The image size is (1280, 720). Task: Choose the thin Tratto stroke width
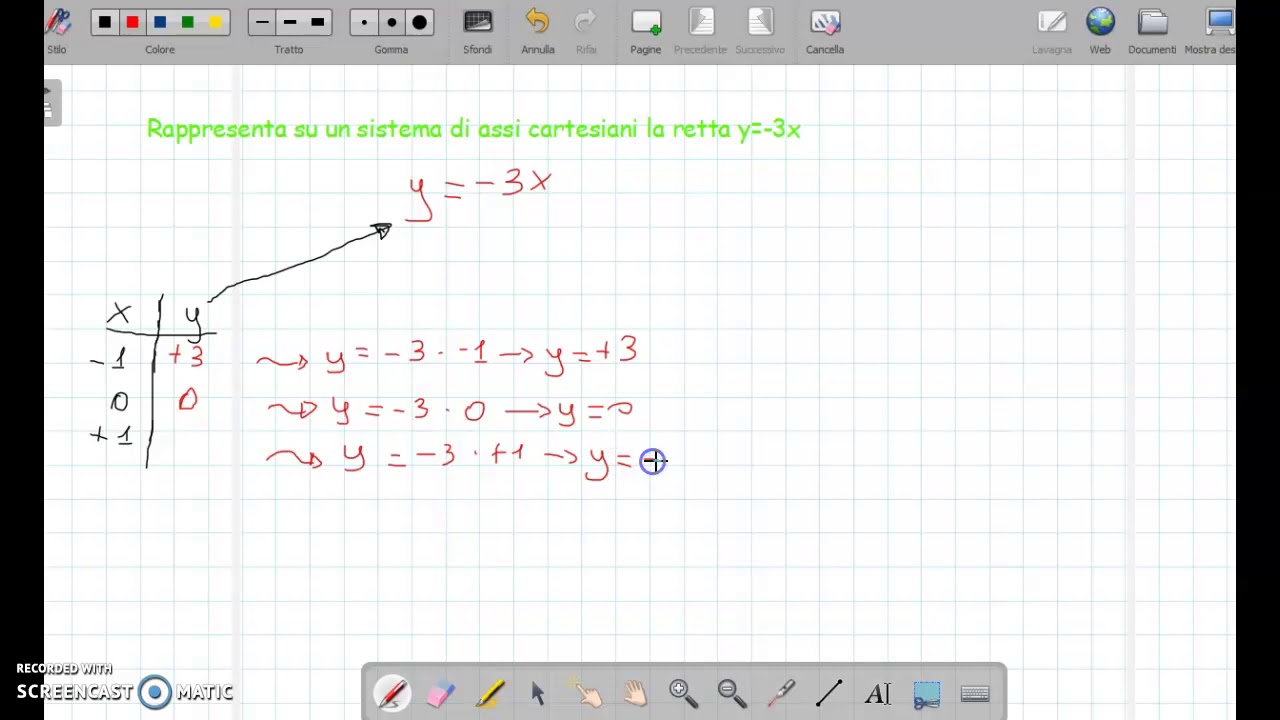click(x=262, y=22)
